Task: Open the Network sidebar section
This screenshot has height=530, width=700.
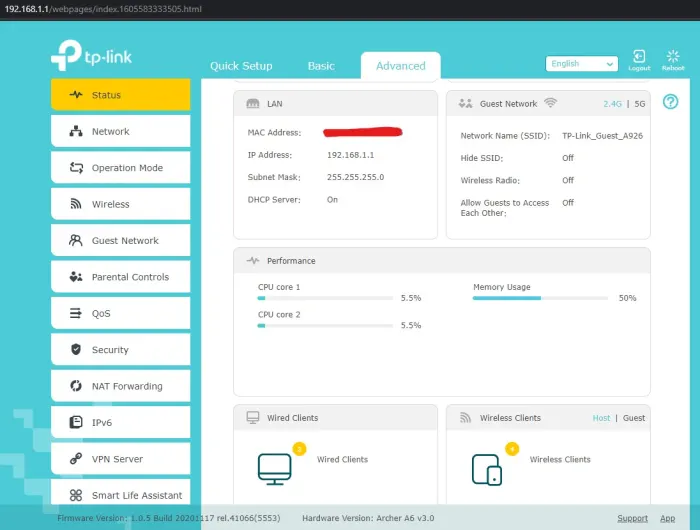Action: pyautogui.click(x=120, y=132)
